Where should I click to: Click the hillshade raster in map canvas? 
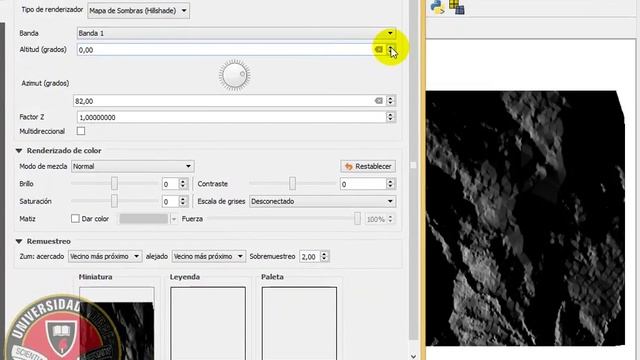525,218
